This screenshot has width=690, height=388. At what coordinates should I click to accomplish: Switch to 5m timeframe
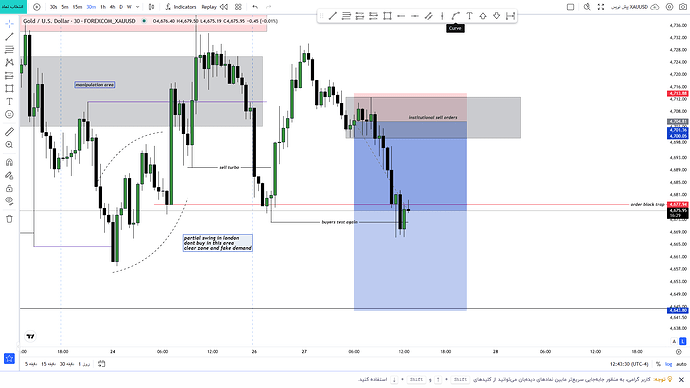click(x=65, y=7)
